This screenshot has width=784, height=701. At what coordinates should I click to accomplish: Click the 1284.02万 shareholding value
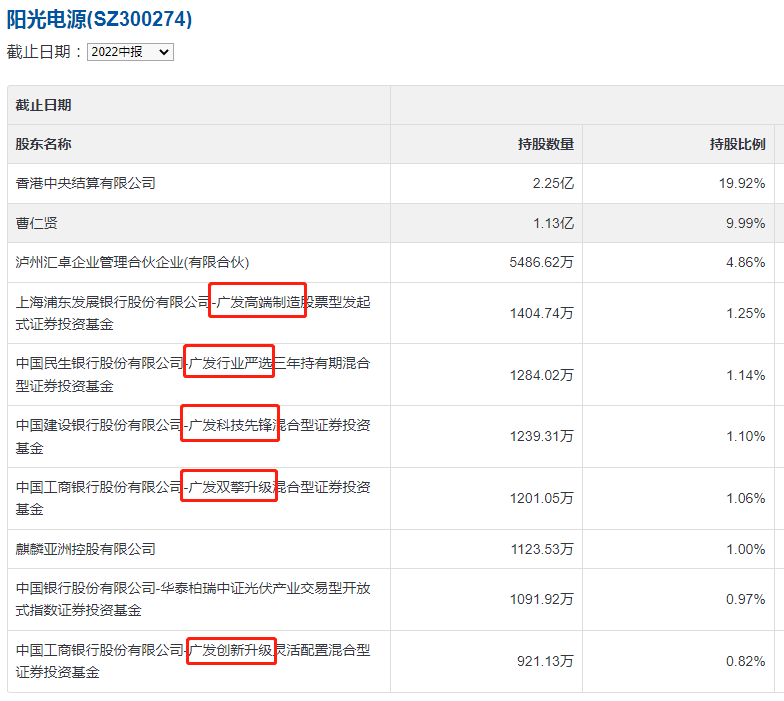(542, 375)
